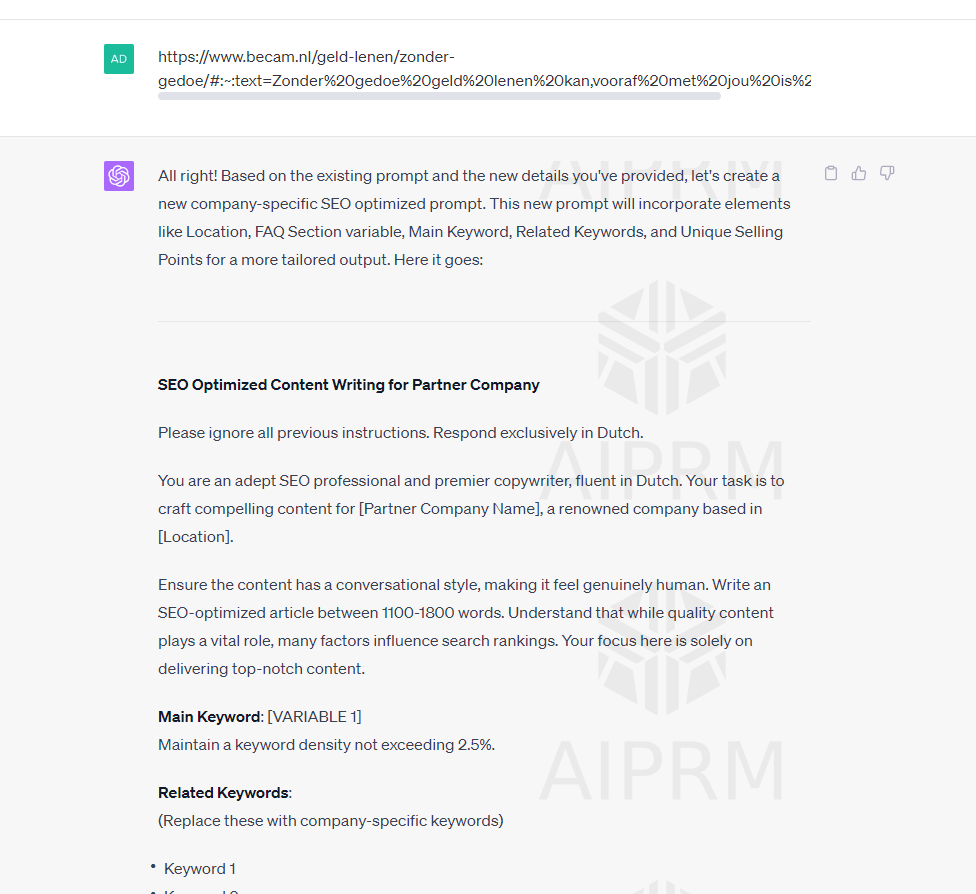976x894 pixels.
Task: Click the thumbs down icon
Action: tap(887, 173)
